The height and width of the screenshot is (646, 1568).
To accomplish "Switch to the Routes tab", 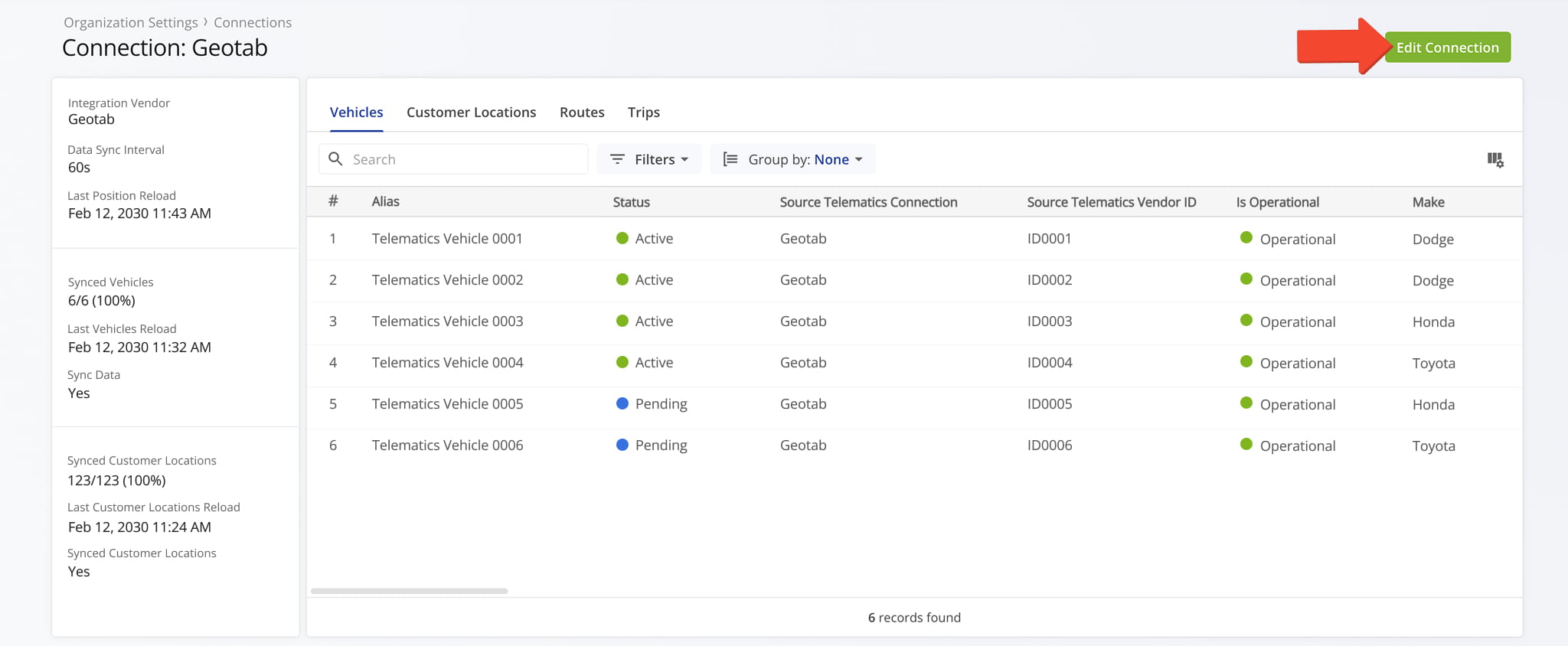I will click(x=582, y=113).
